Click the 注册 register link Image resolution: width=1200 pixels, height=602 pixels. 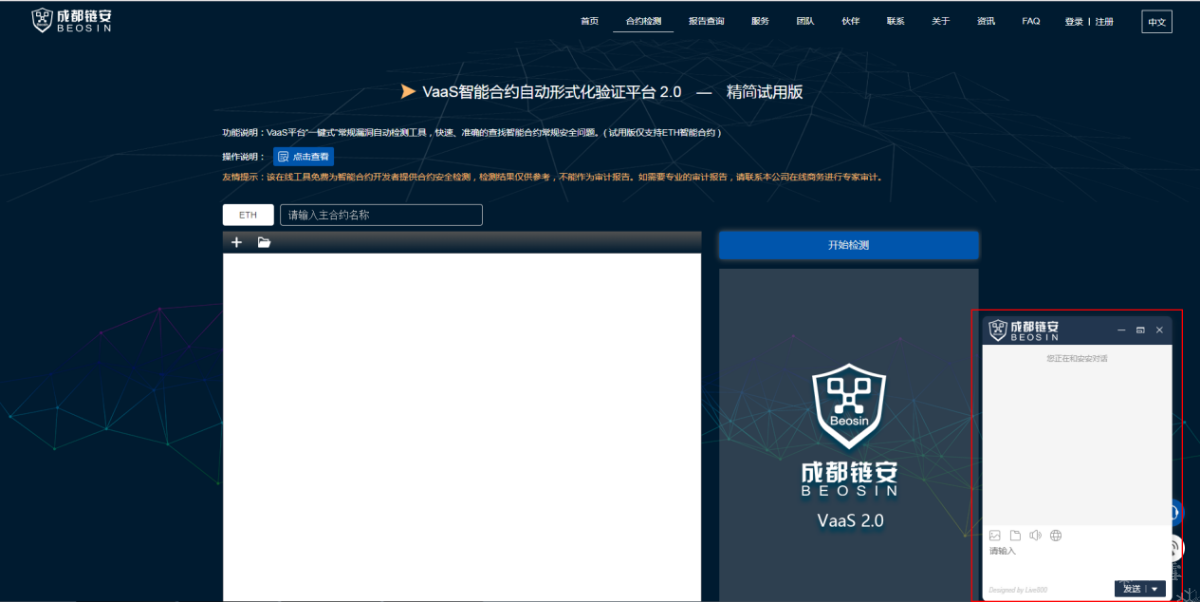(1104, 21)
